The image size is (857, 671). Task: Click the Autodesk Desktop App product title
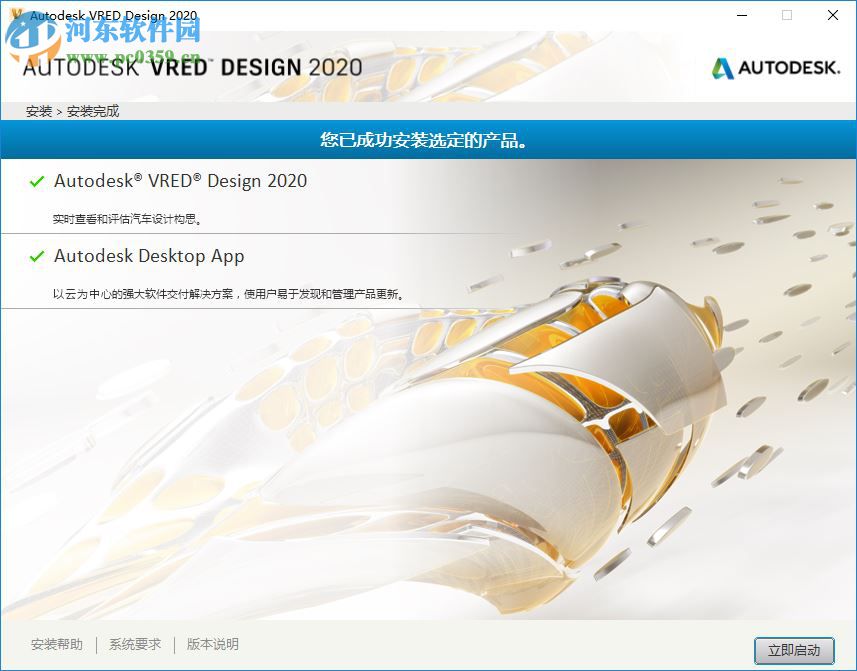[149, 256]
